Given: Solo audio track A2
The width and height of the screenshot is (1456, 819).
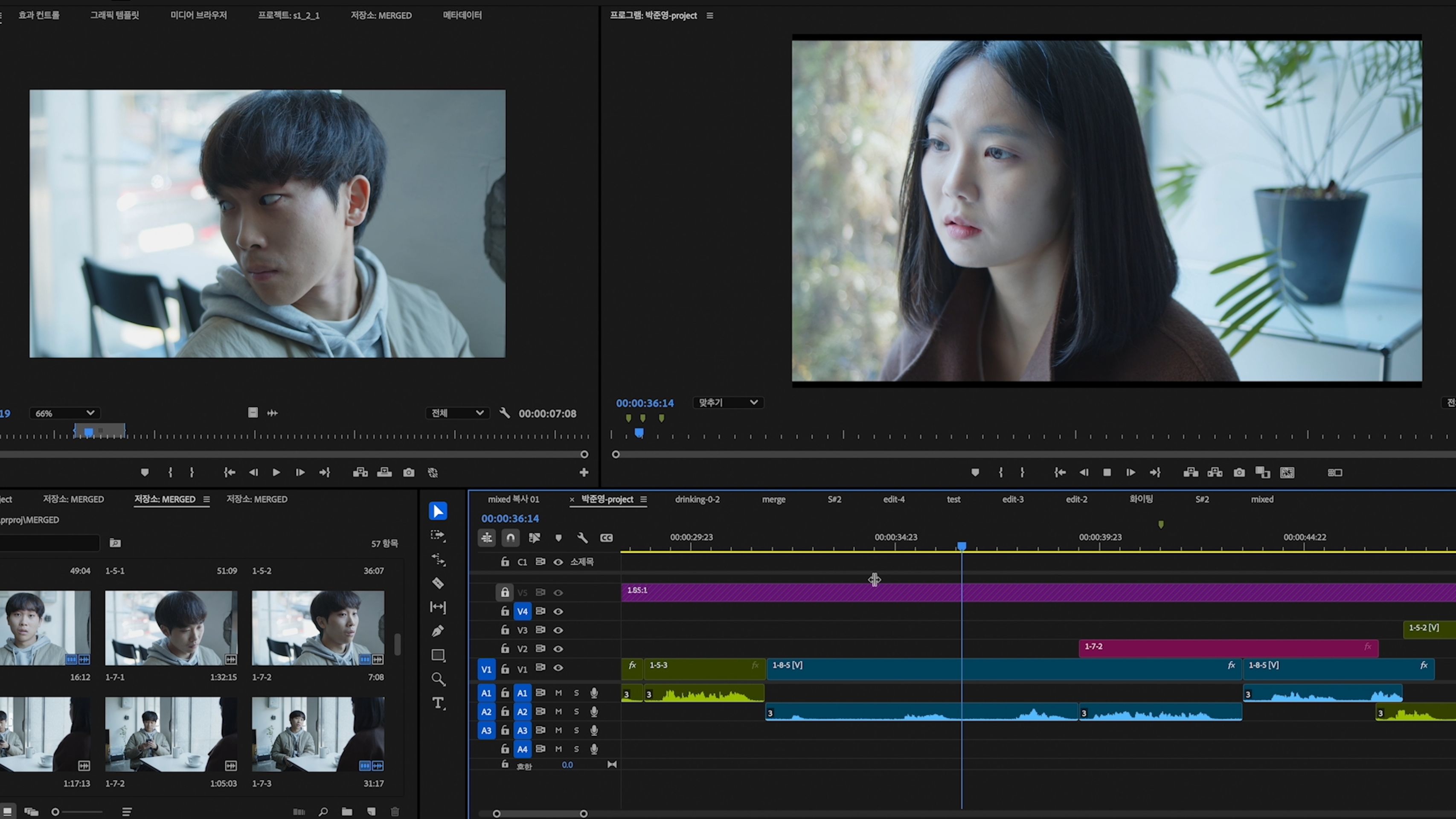Looking at the screenshot, I should (x=576, y=712).
